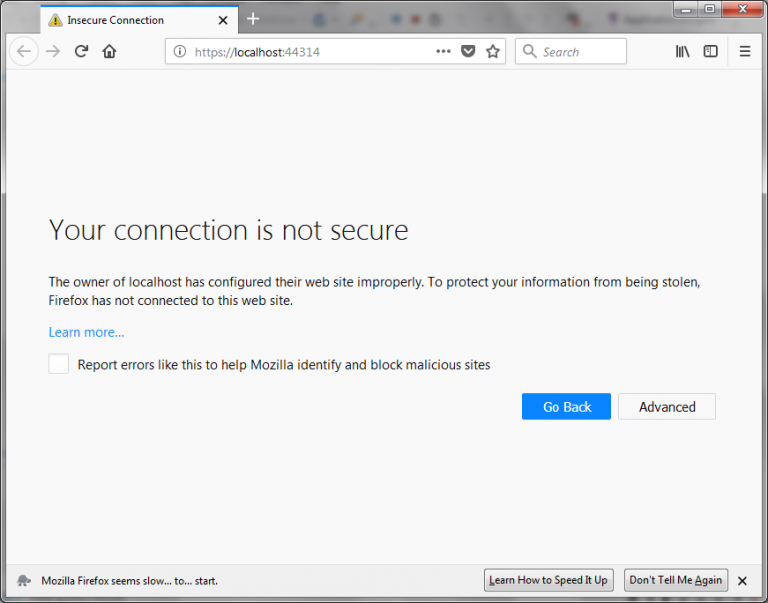
Task: Go to the Home page
Action: (110, 52)
